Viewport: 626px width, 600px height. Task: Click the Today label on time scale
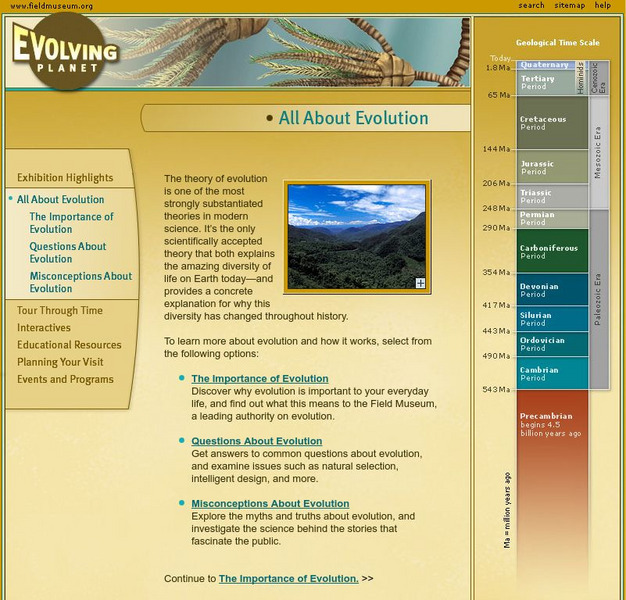coord(501,58)
